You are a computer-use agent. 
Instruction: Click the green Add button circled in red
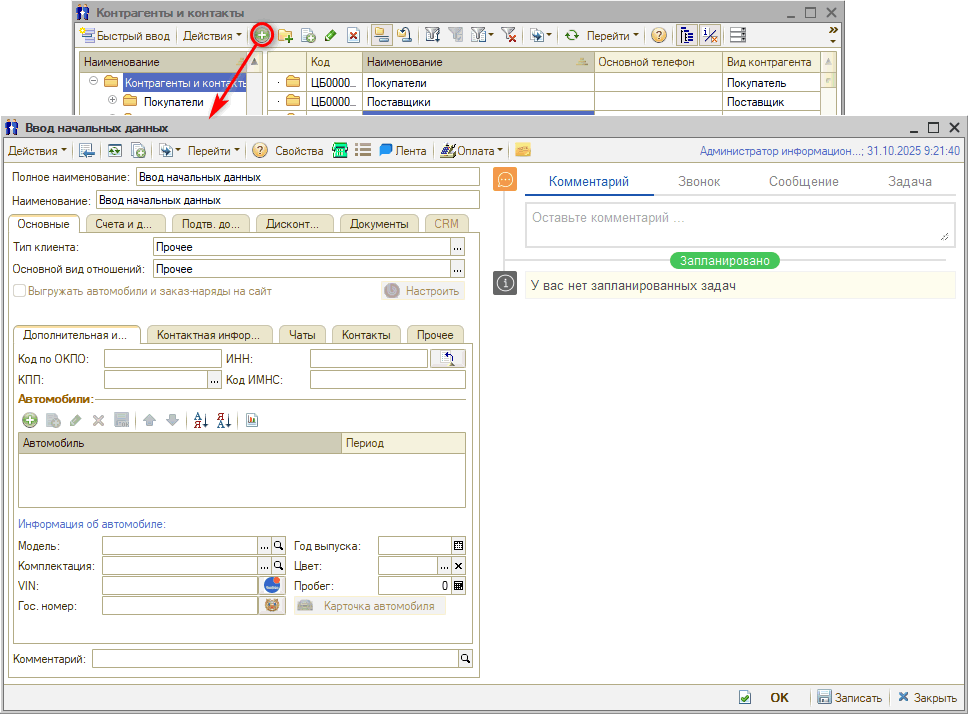(x=261, y=35)
